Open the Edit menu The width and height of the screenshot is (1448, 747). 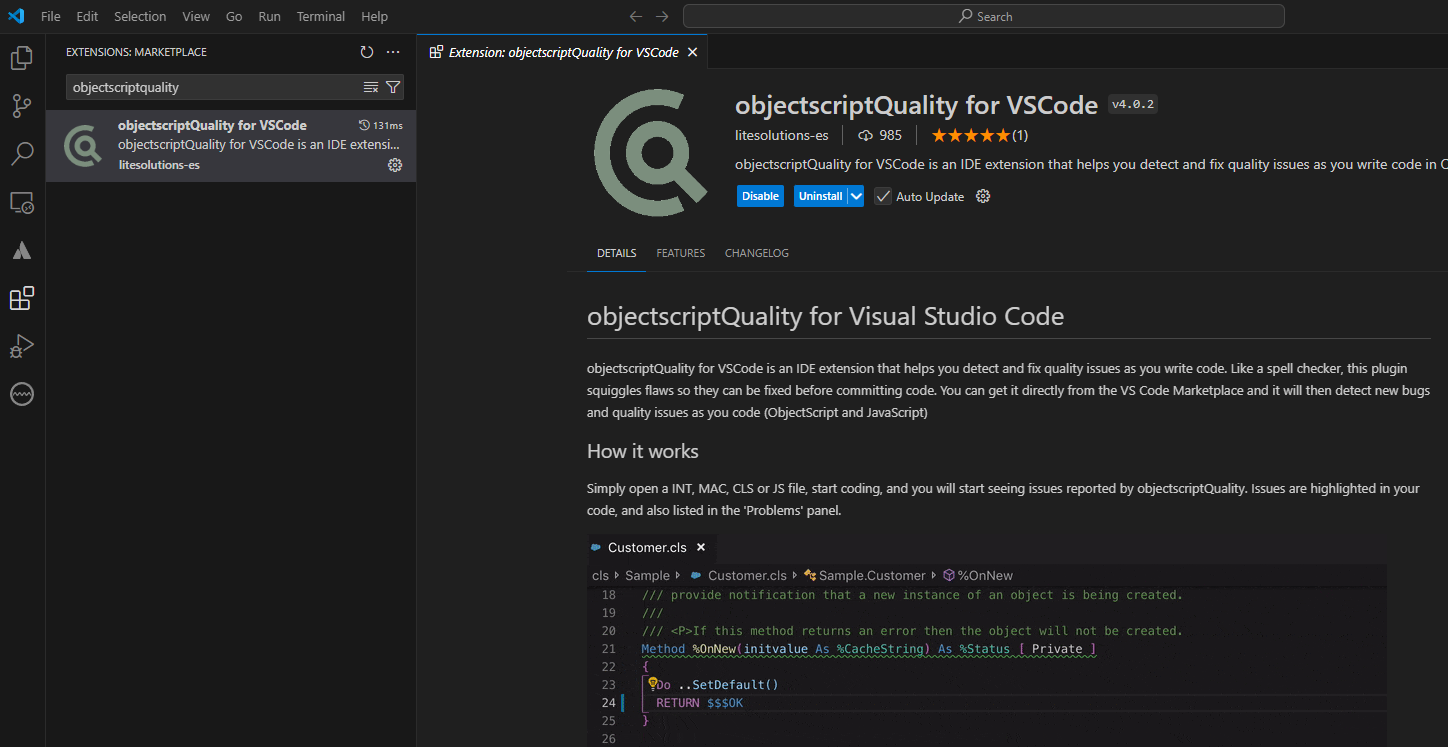pyautogui.click(x=87, y=16)
